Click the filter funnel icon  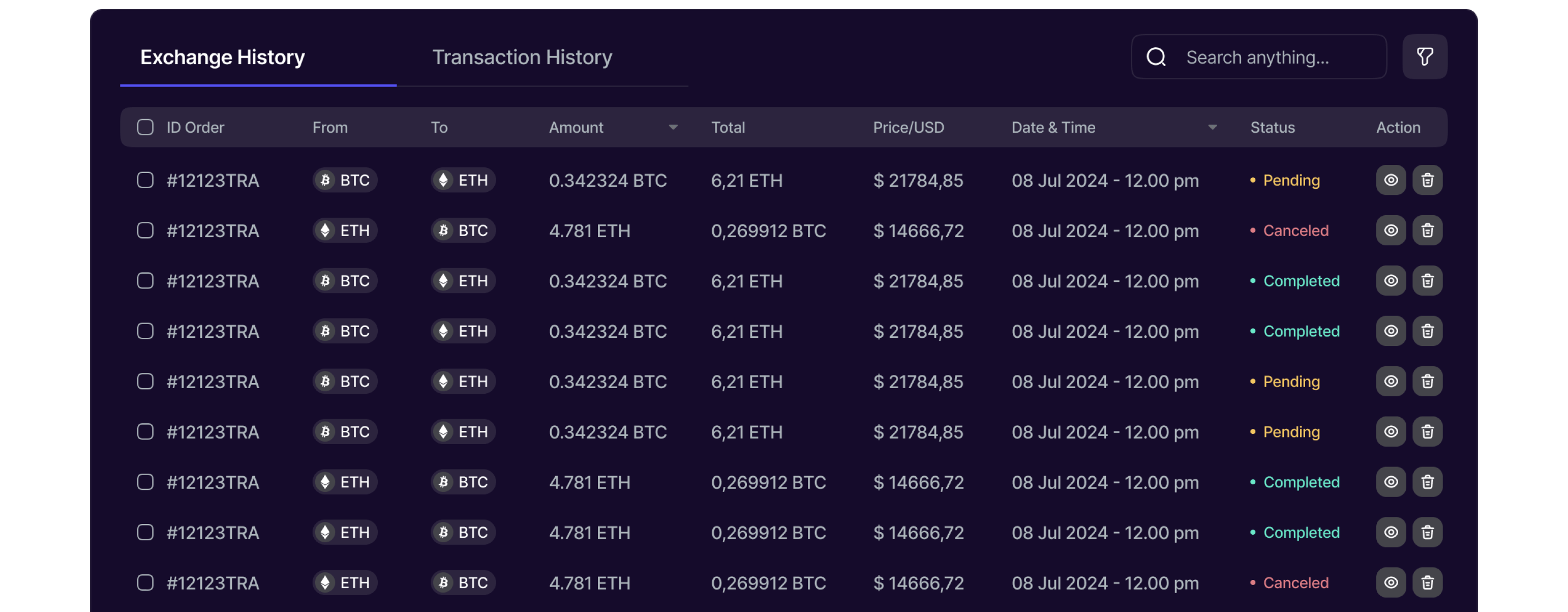pyautogui.click(x=1424, y=56)
